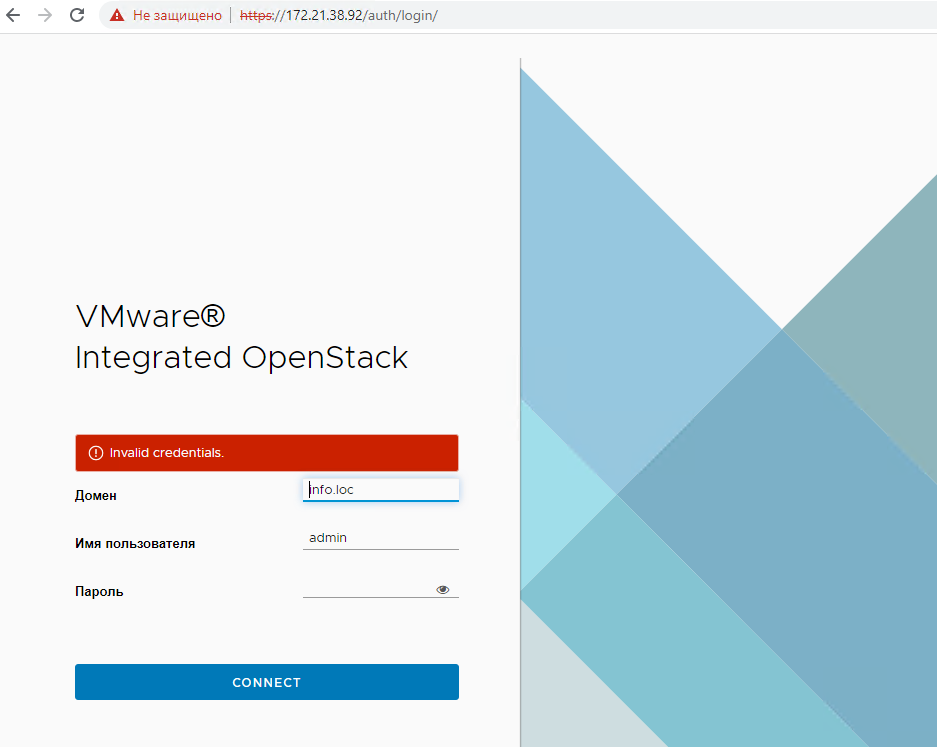Click the 'Не защищено' security label
The height and width of the screenshot is (747, 937).
(177, 16)
